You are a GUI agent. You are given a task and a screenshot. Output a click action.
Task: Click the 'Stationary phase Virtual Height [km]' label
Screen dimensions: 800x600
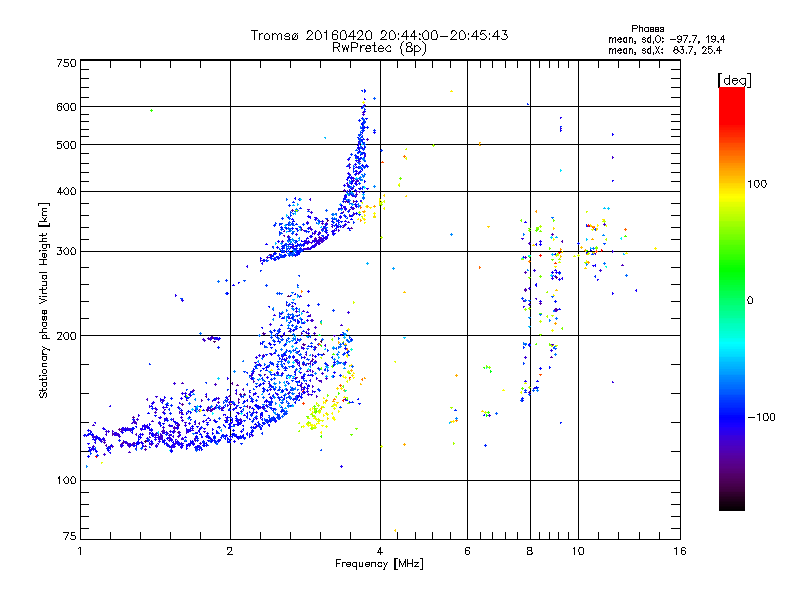coord(44,301)
